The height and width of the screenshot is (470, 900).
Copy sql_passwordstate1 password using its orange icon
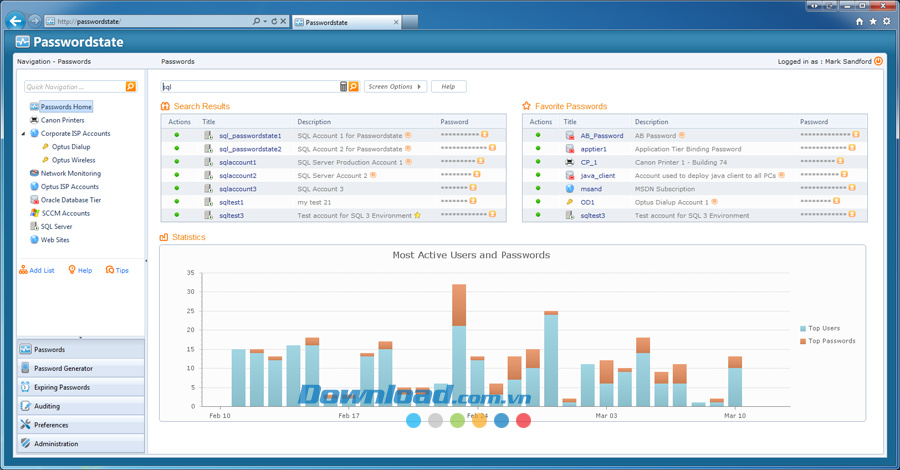point(485,135)
